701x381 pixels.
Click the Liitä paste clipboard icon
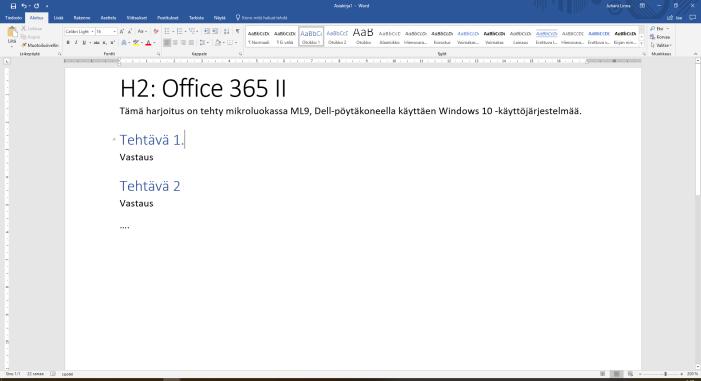[x=12, y=34]
